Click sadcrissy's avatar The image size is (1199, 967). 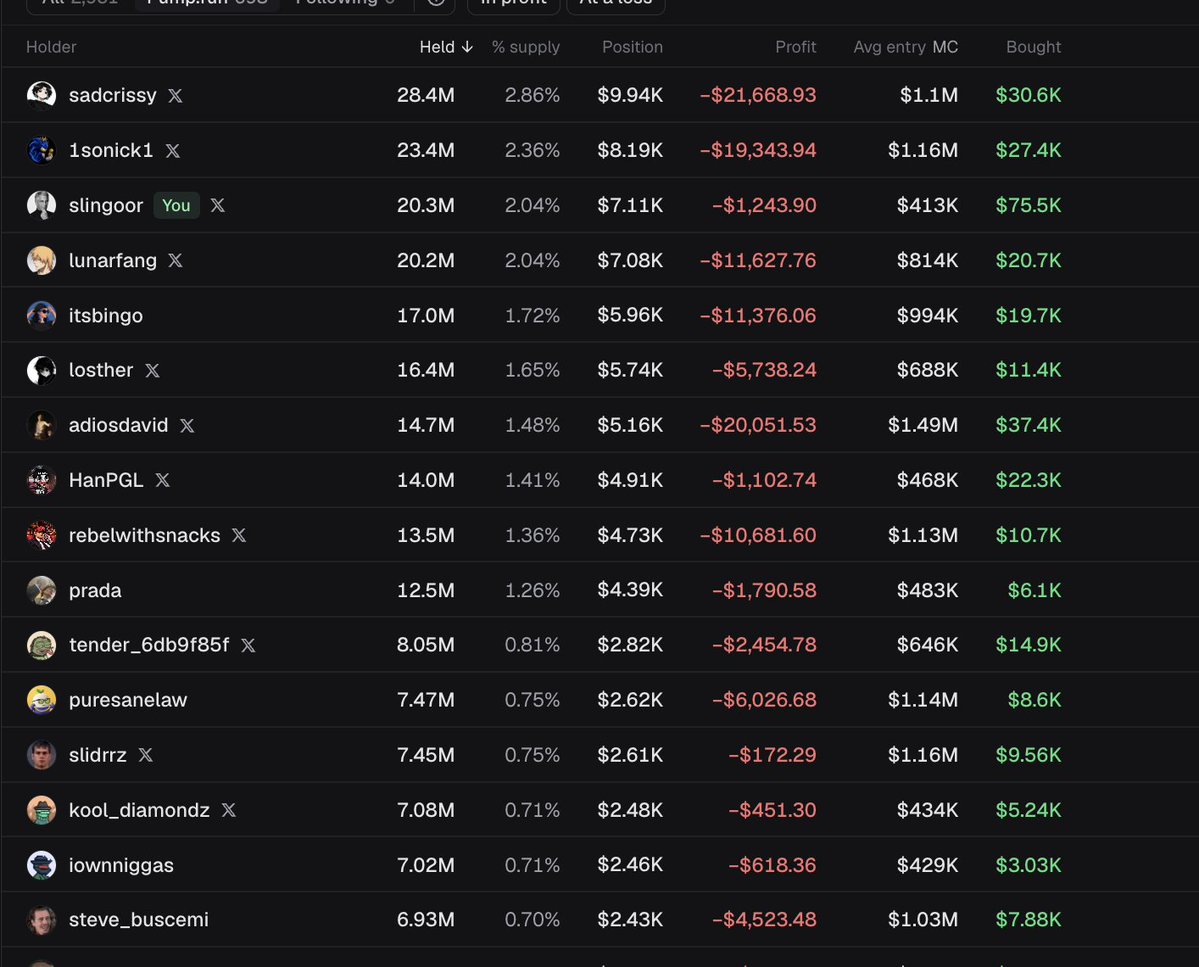point(41,95)
